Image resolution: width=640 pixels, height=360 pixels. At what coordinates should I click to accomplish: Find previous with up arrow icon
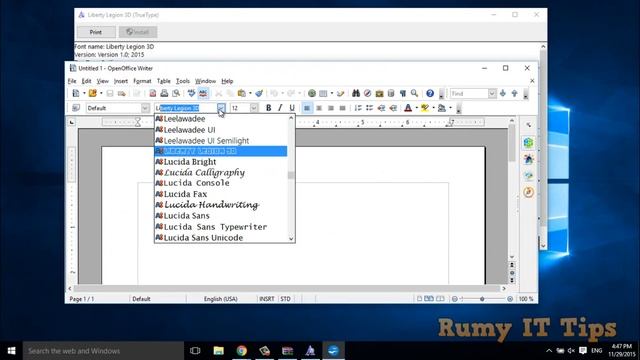click(x=514, y=93)
